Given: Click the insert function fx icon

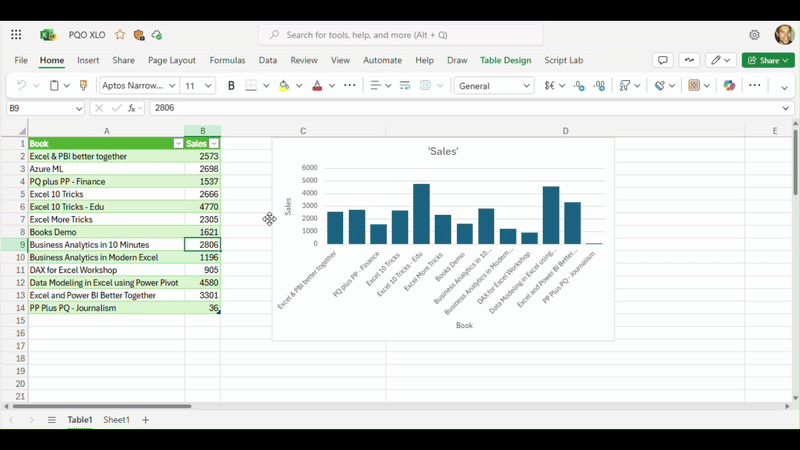Looking at the screenshot, I should [x=131, y=108].
